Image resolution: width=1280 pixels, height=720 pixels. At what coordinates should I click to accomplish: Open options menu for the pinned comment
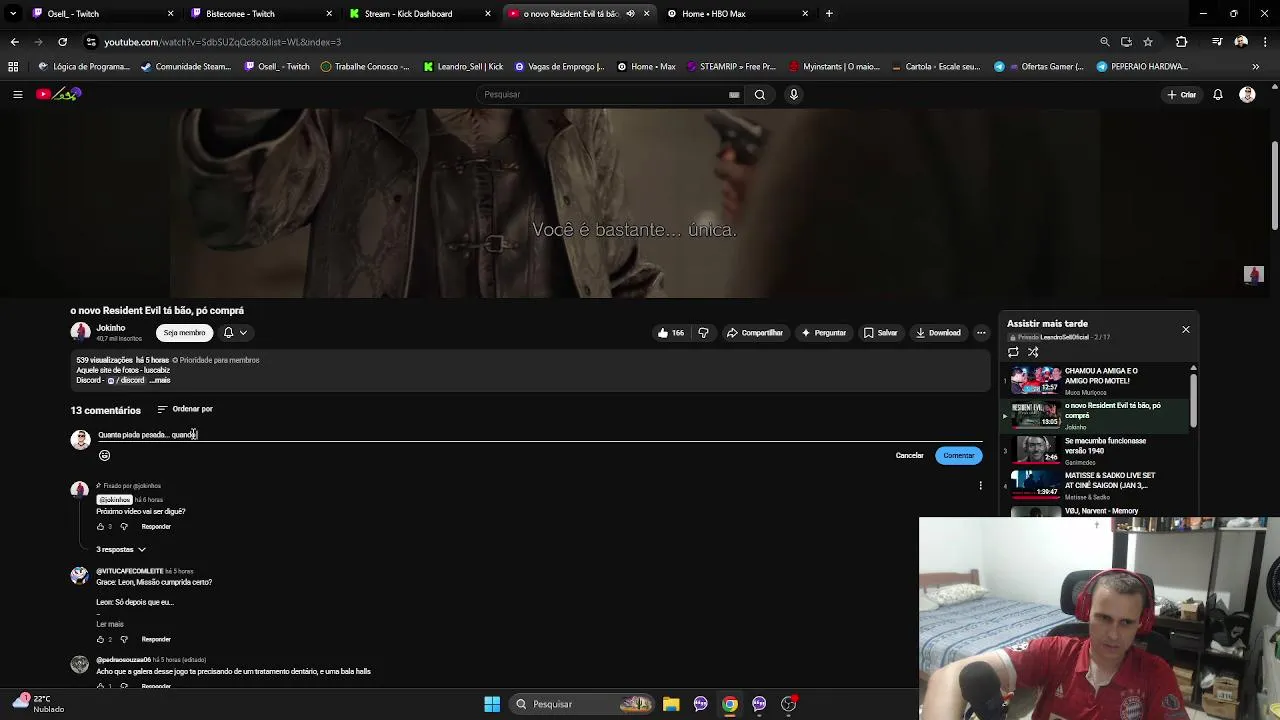tap(980, 486)
